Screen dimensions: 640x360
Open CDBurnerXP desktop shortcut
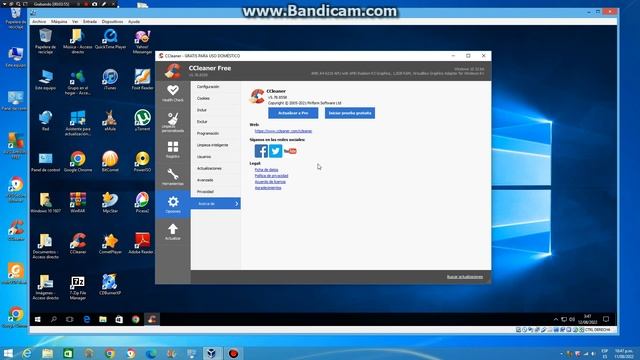click(110, 284)
